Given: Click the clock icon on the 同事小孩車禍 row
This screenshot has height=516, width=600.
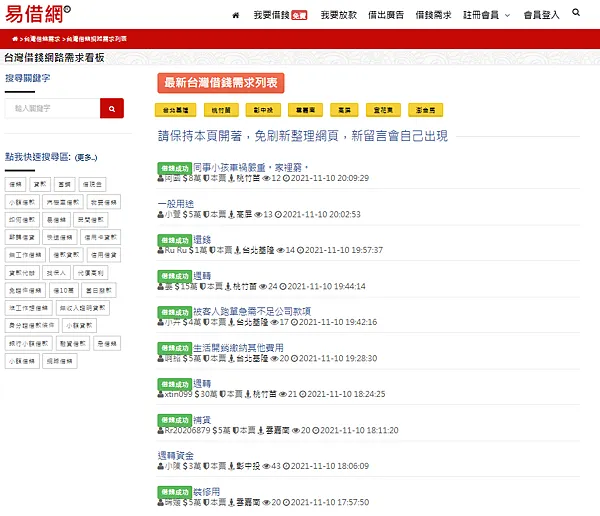Looking at the screenshot, I should coord(286,178).
